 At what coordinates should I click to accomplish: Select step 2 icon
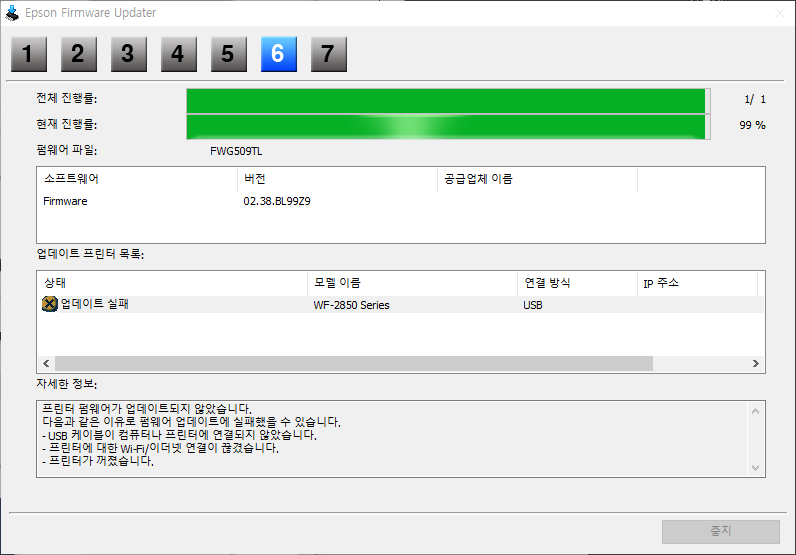[x=79, y=54]
